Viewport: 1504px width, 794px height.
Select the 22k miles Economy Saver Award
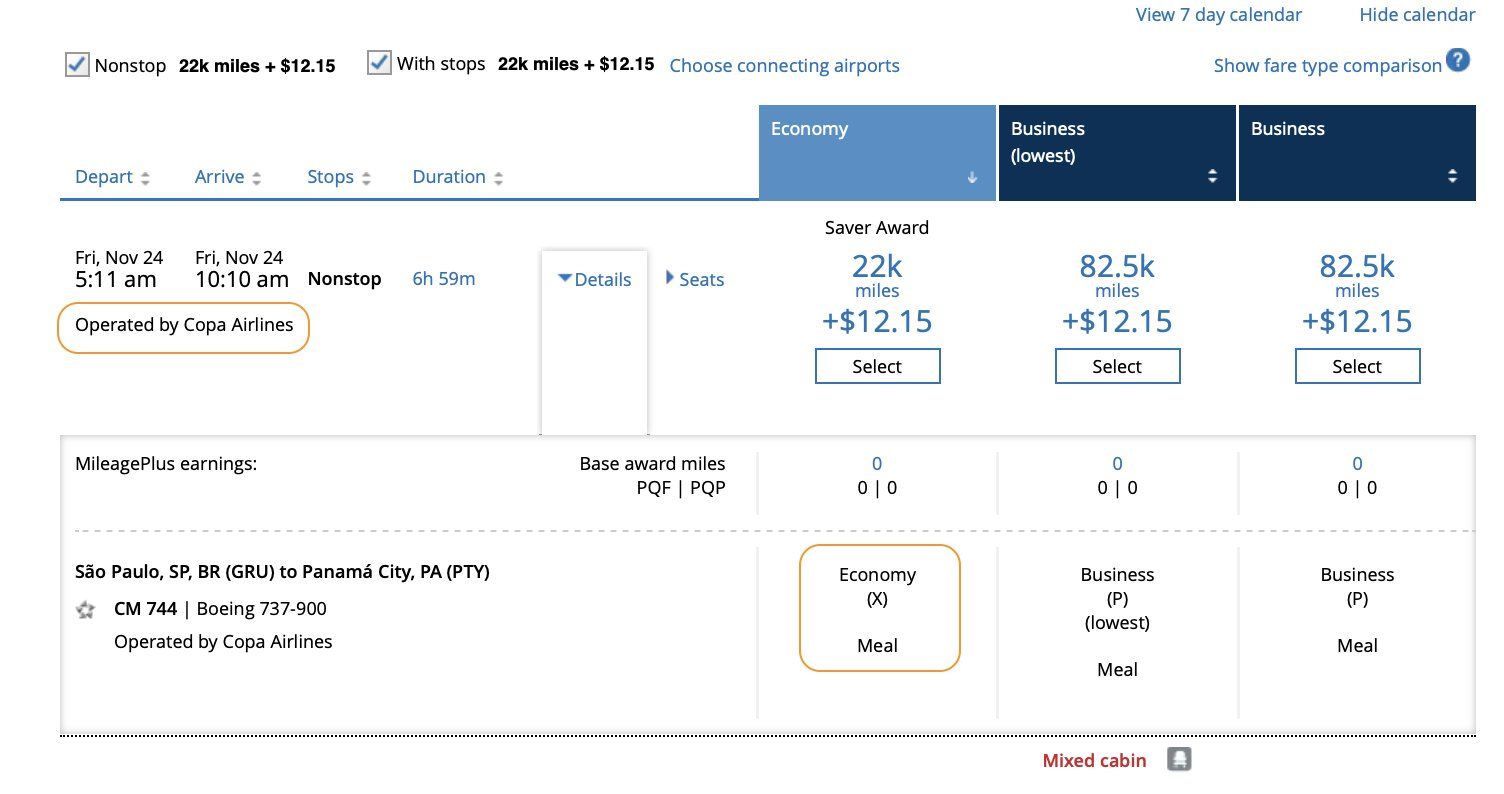point(877,366)
